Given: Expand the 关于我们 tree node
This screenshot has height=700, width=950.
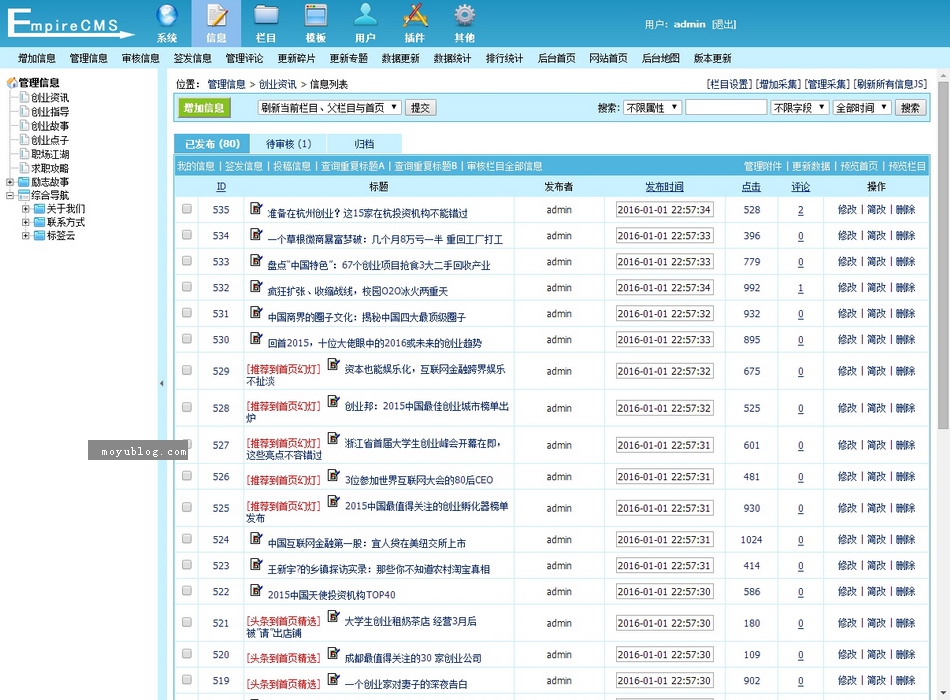Looking at the screenshot, I should click(x=25, y=208).
